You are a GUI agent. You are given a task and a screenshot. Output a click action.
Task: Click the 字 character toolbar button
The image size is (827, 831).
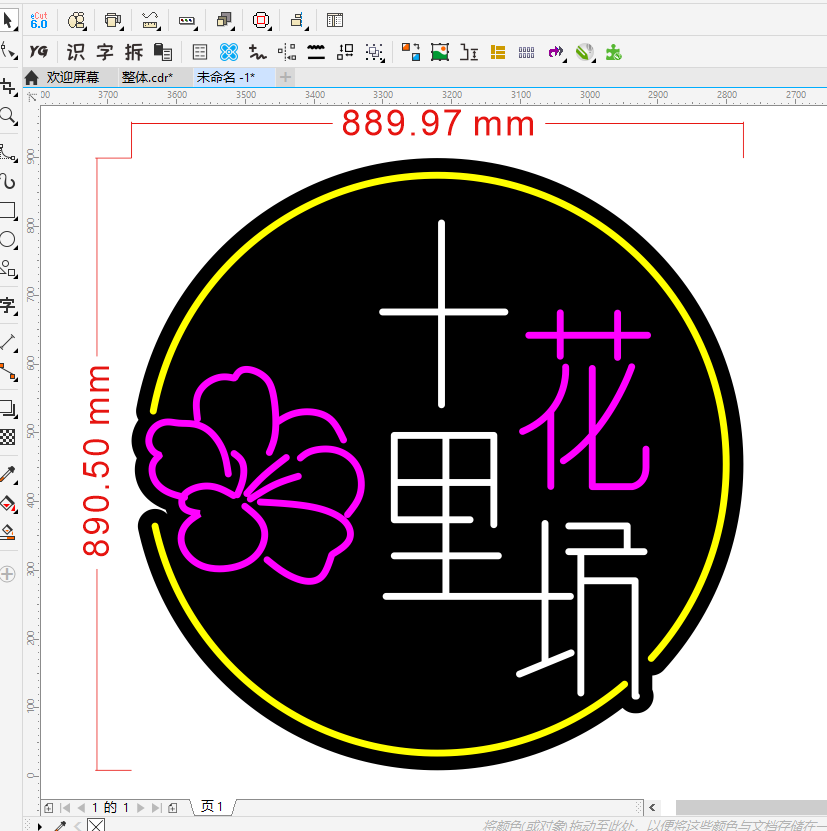coord(104,52)
